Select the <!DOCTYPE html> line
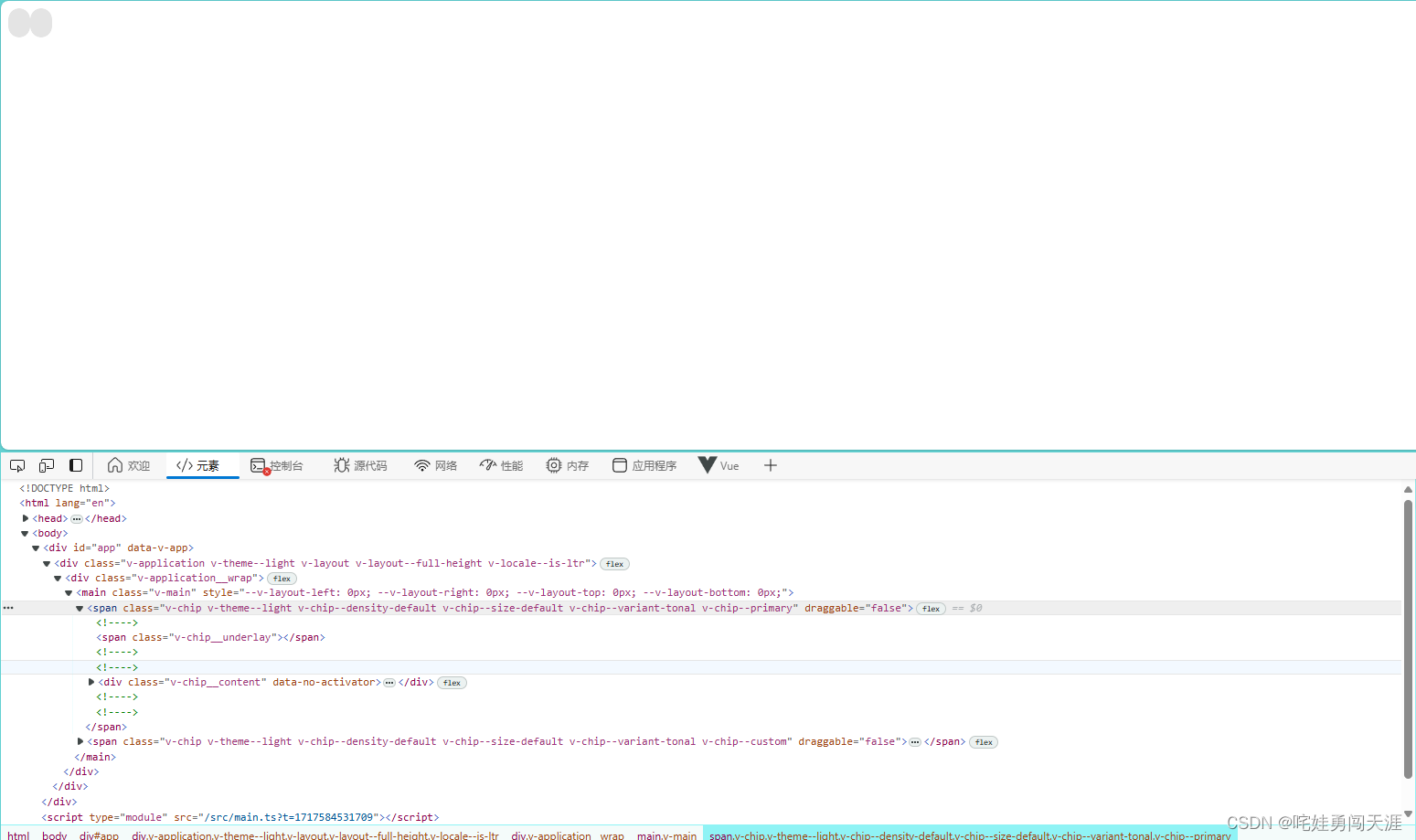The height and width of the screenshot is (840, 1416). (64, 488)
